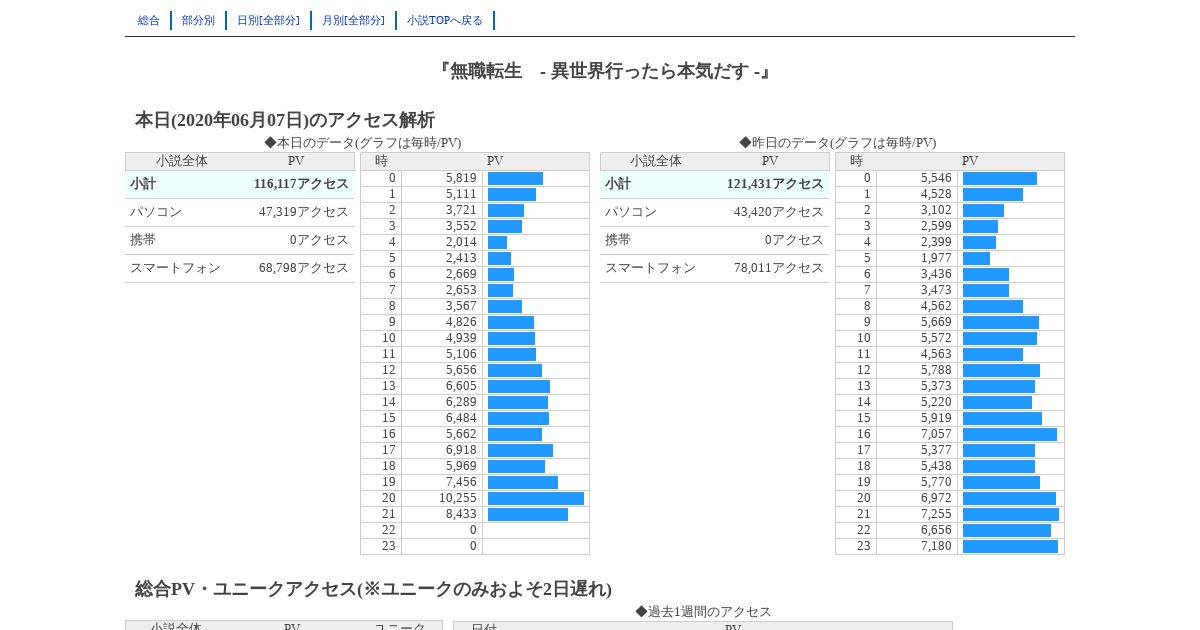
Task: Click today's subtotal 116,117アクセス
Action: [x=301, y=184]
